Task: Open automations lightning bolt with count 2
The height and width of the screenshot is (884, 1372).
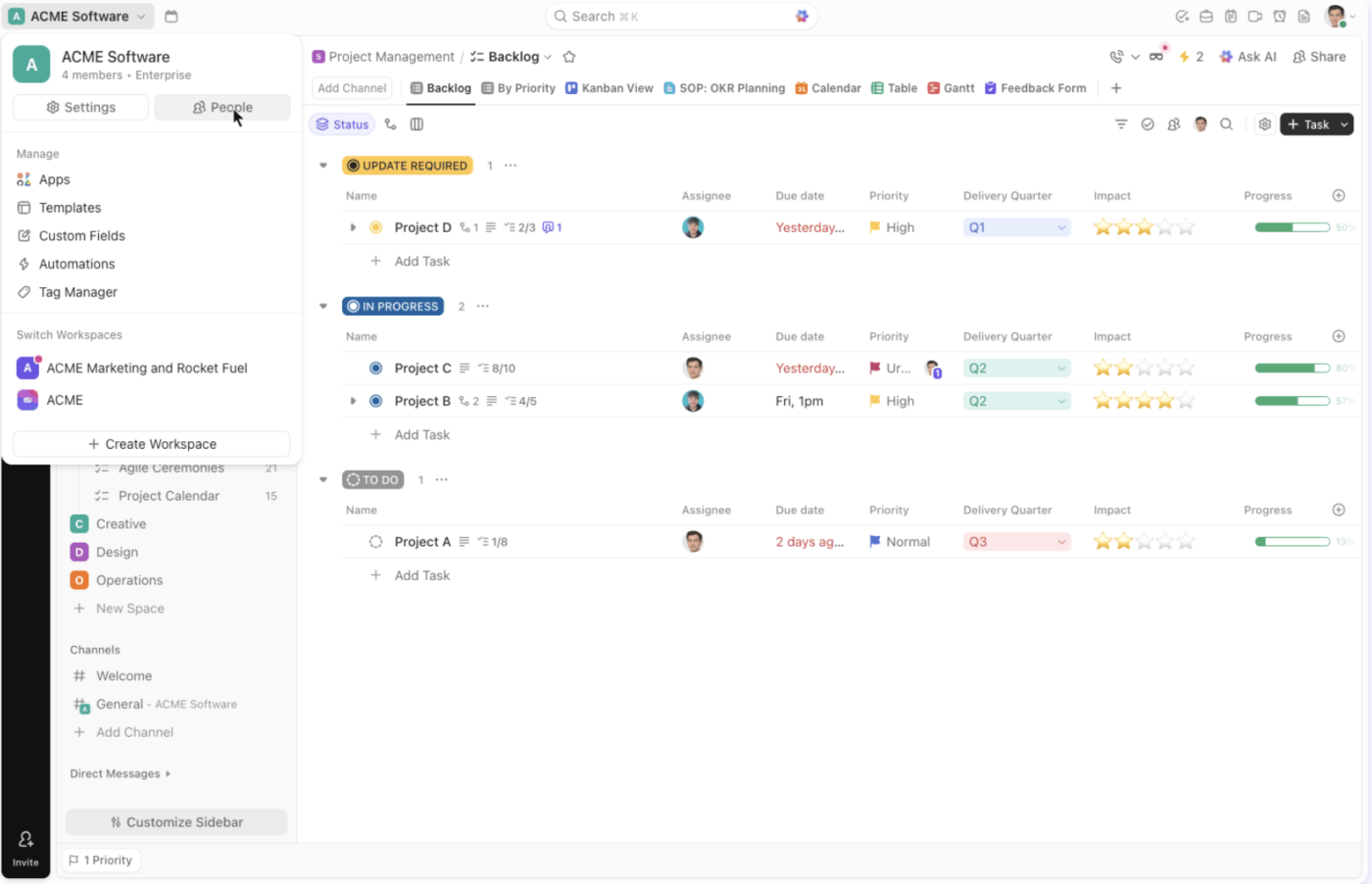Action: 1191,57
